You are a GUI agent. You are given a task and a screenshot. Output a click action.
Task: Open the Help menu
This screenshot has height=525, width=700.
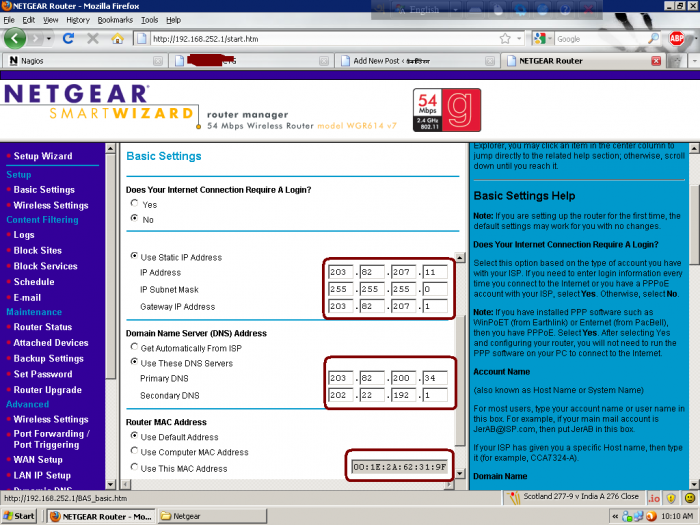[x=174, y=20]
